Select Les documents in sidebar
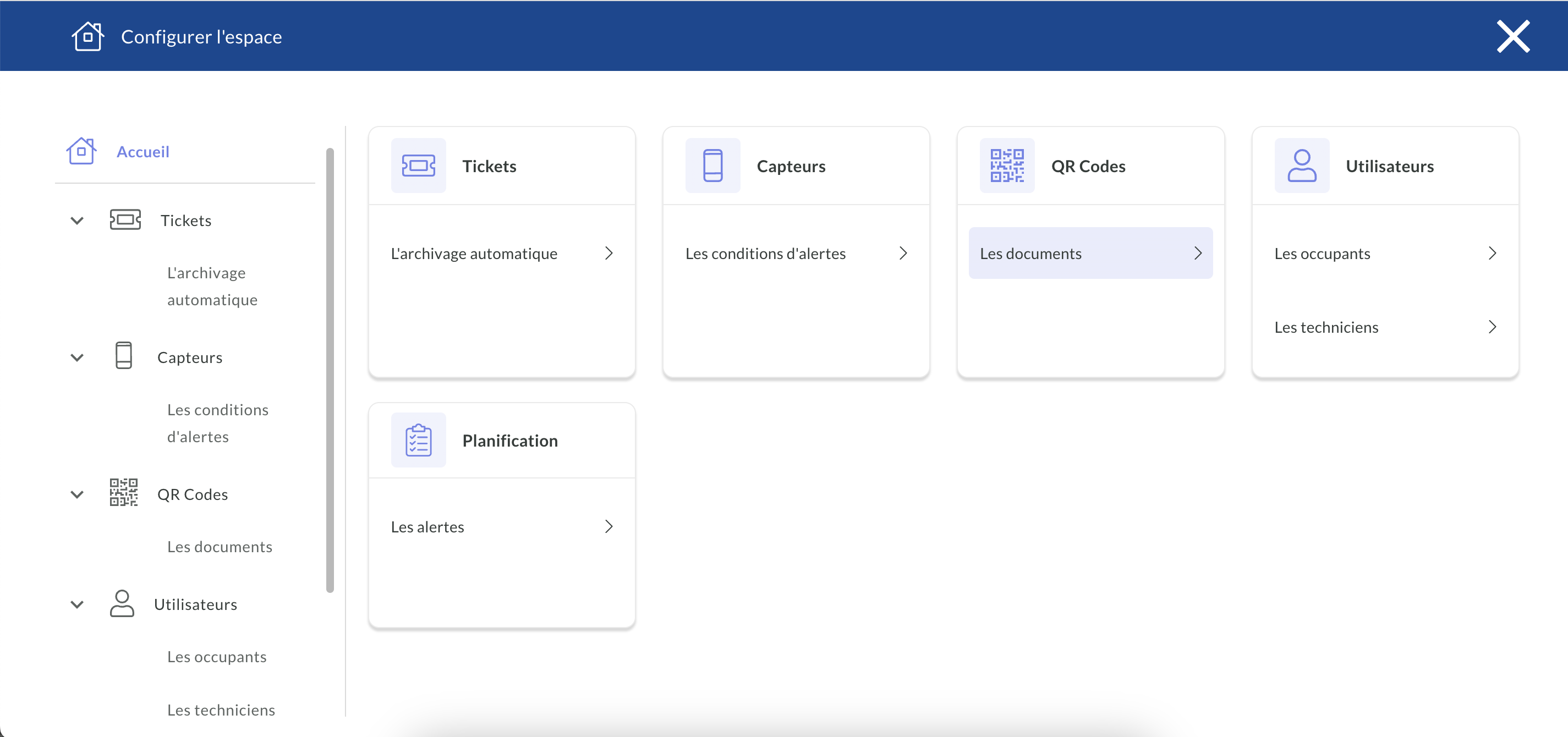The width and height of the screenshot is (1568, 737). tap(219, 547)
